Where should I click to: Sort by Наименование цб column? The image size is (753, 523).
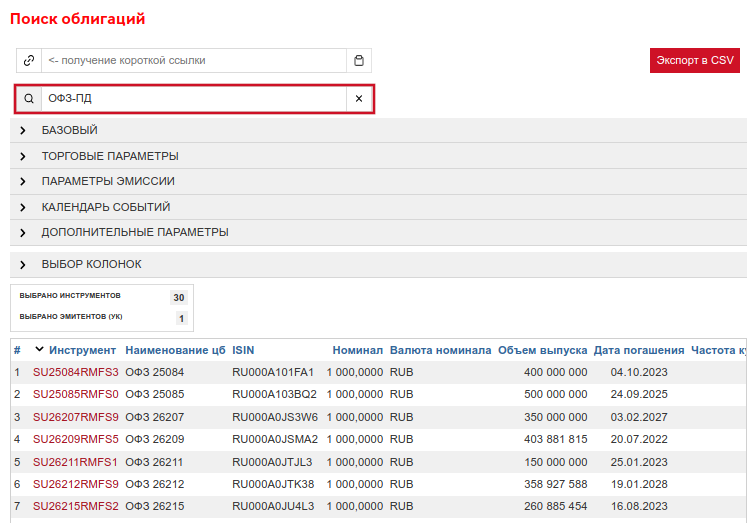175,351
